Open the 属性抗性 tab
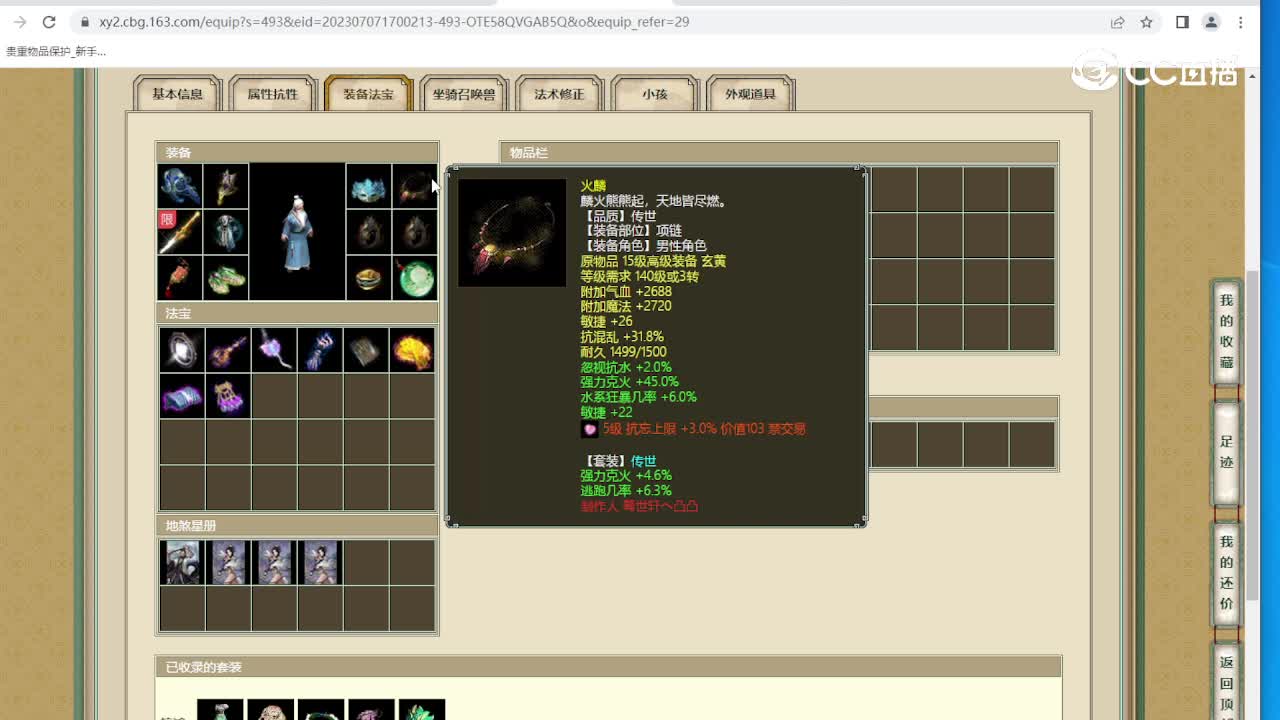 pyautogui.click(x=273, y=94)
